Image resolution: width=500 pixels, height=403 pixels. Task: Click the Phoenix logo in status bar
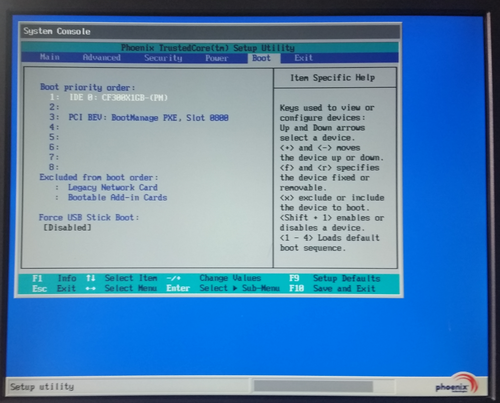coord(456,384)
